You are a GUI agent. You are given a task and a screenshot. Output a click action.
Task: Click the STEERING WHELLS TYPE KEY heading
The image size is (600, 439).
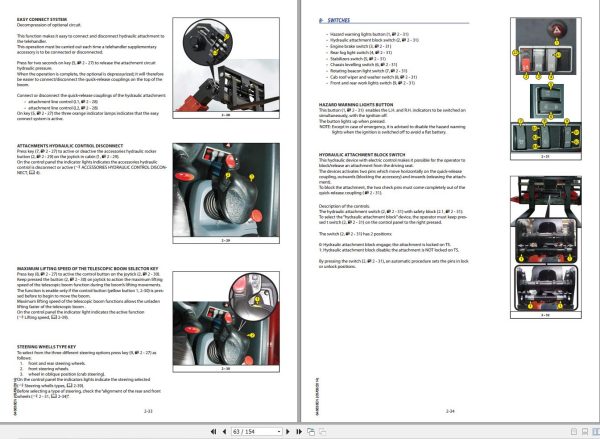(46, 347)
